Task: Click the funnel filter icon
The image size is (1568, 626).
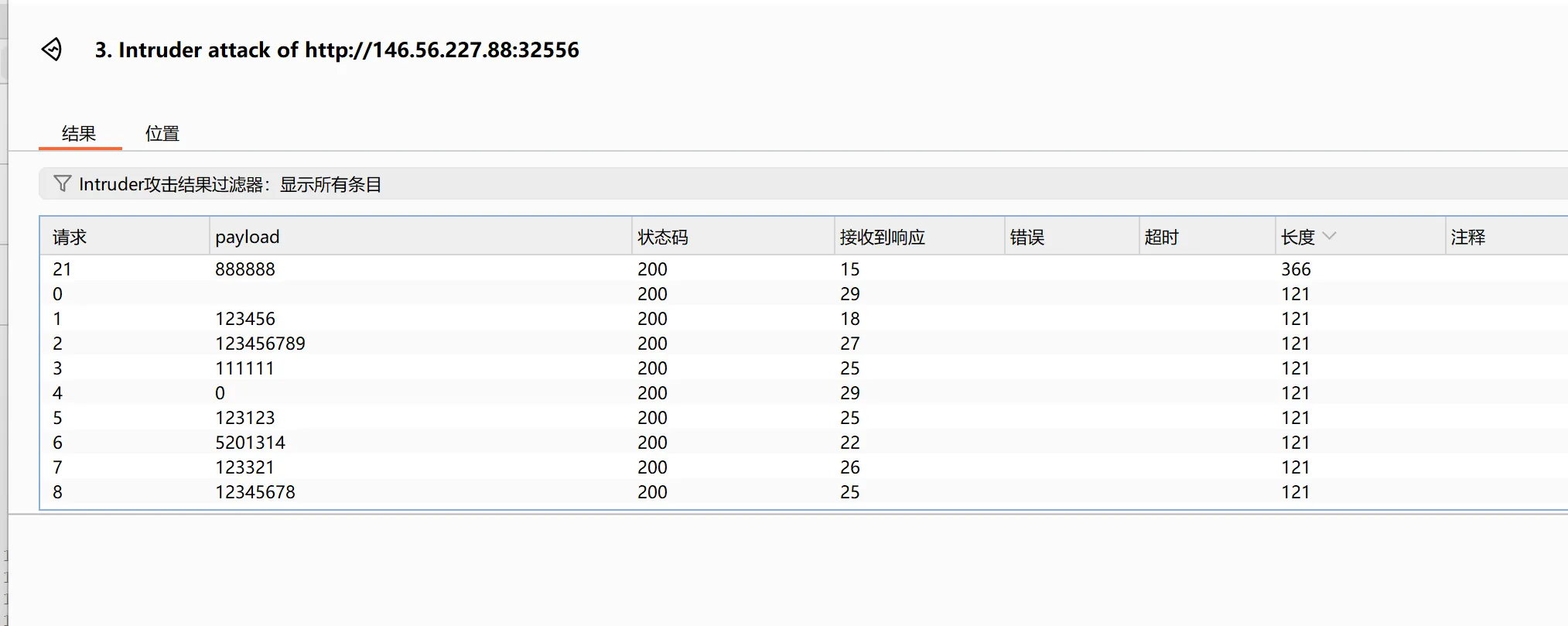Action: coord(62,184)
